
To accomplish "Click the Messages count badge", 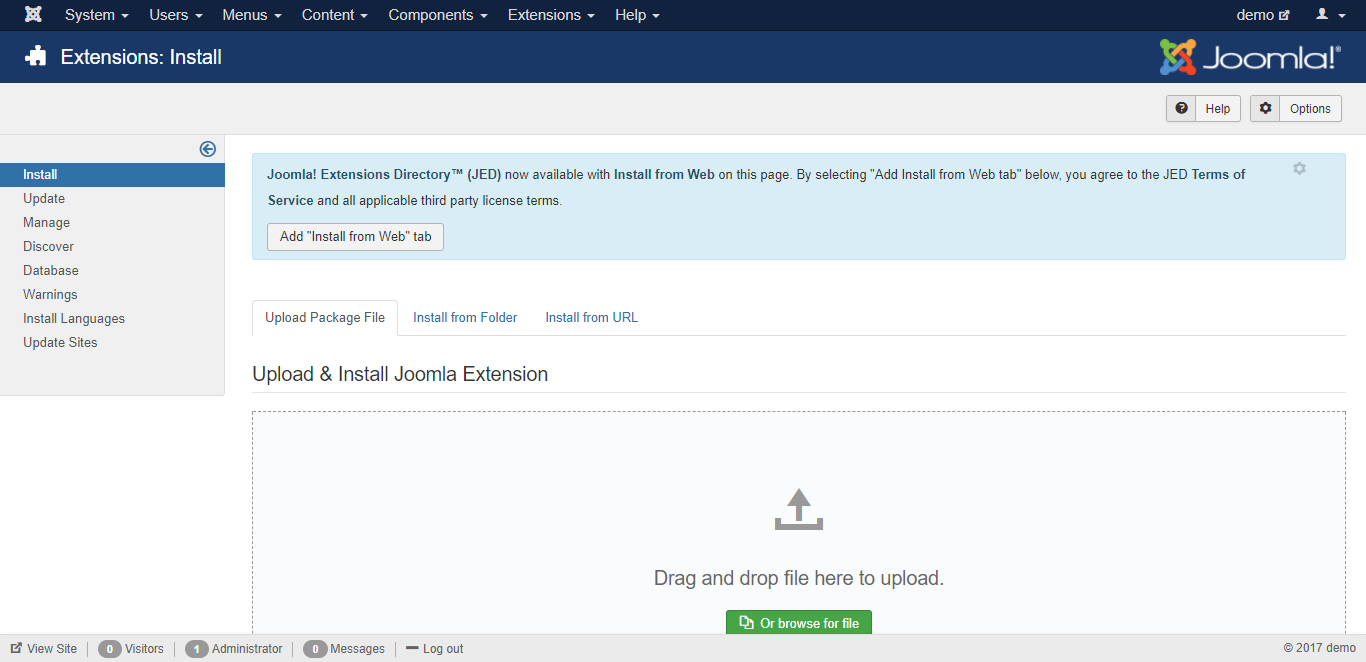I will pyautogui.click(x=315, y=649).
